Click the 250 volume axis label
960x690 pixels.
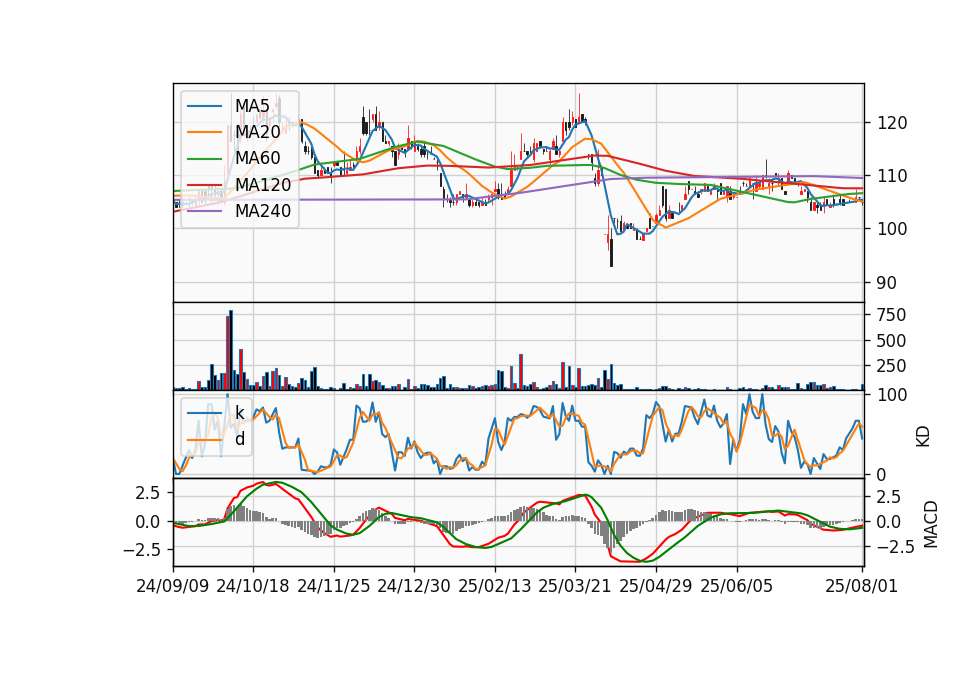pyautogui.click(x=891, y=366)
